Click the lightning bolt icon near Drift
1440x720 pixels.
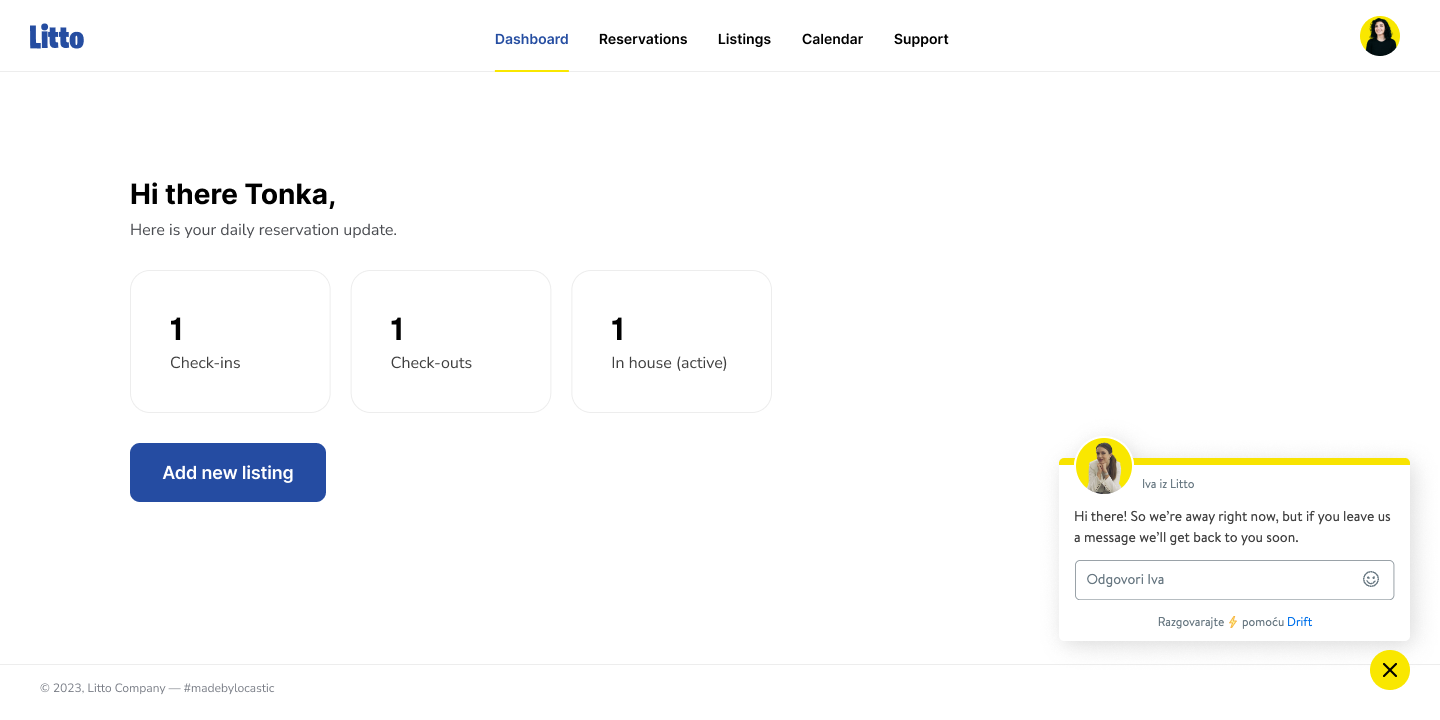coord(1233,622)
